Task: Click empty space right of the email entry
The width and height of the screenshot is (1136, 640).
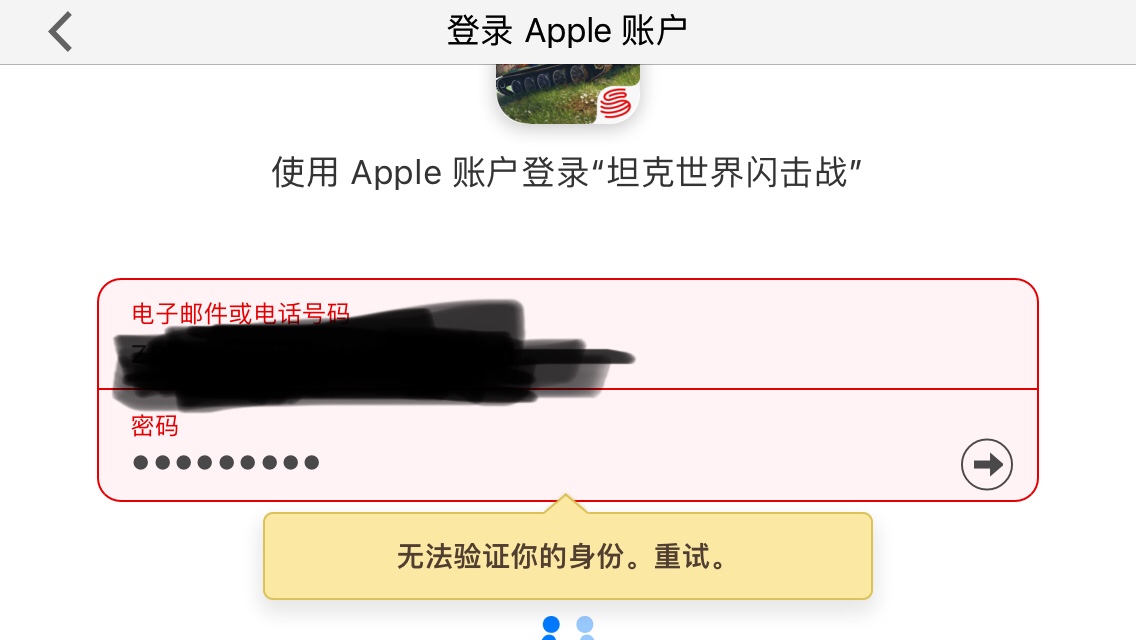Action: tap(833, 355)
